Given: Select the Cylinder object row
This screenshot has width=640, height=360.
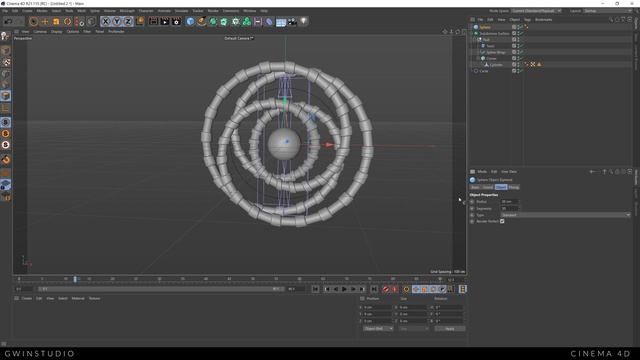Looking at the screenshot, I should coord(497,65).
